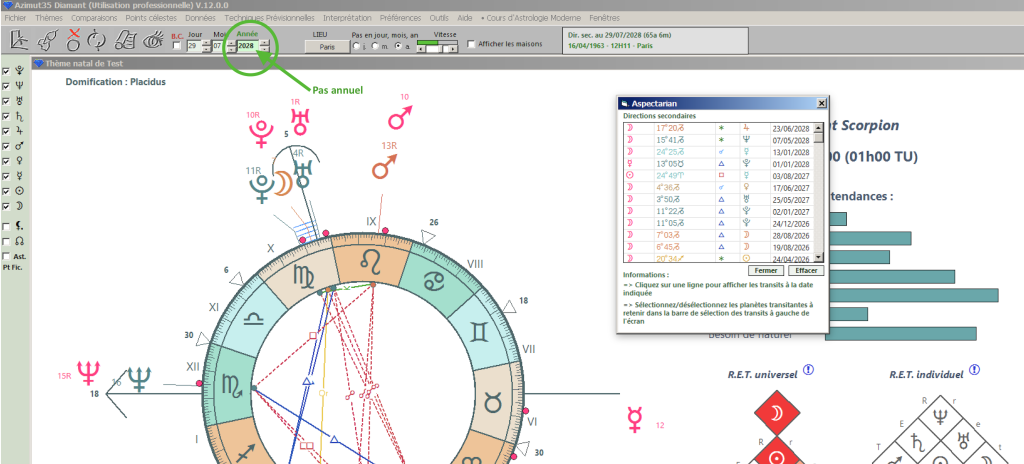1024x464 pixels.
Task: Click the crossed-out Venus toolbar icon
Action: [73, 39]
